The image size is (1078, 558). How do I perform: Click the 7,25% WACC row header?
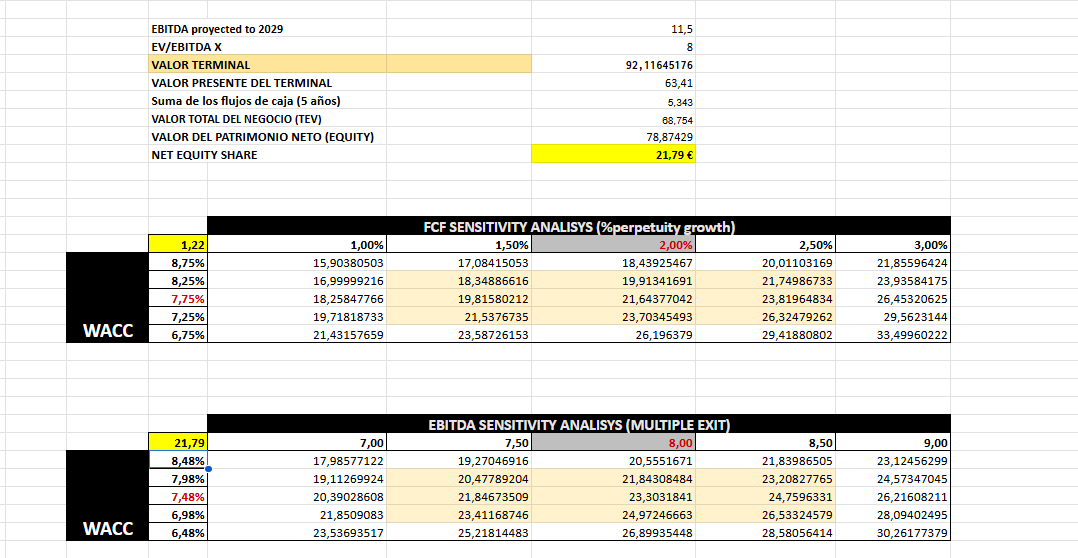(178, 316)
